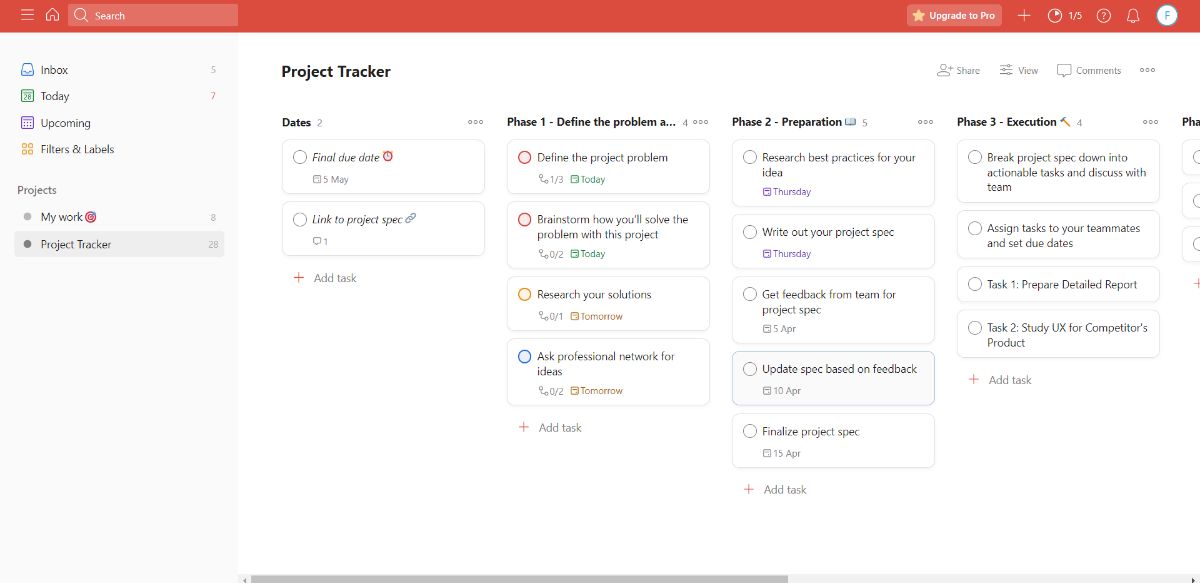Open the Phase 2 - Preparation options menu

click(924, 121)
